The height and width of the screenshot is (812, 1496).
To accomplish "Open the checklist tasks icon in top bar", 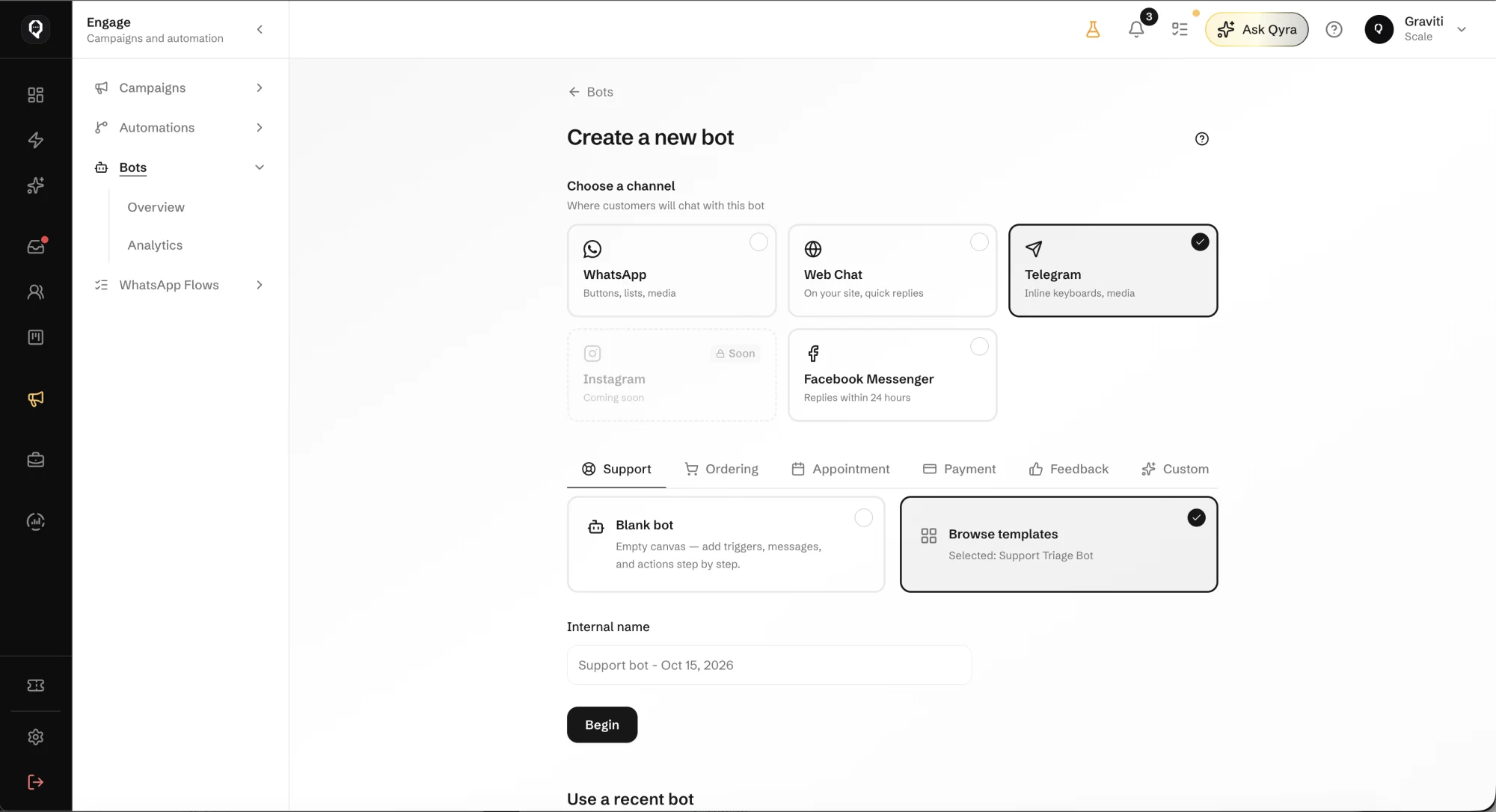I will (x=1180, y=29).
